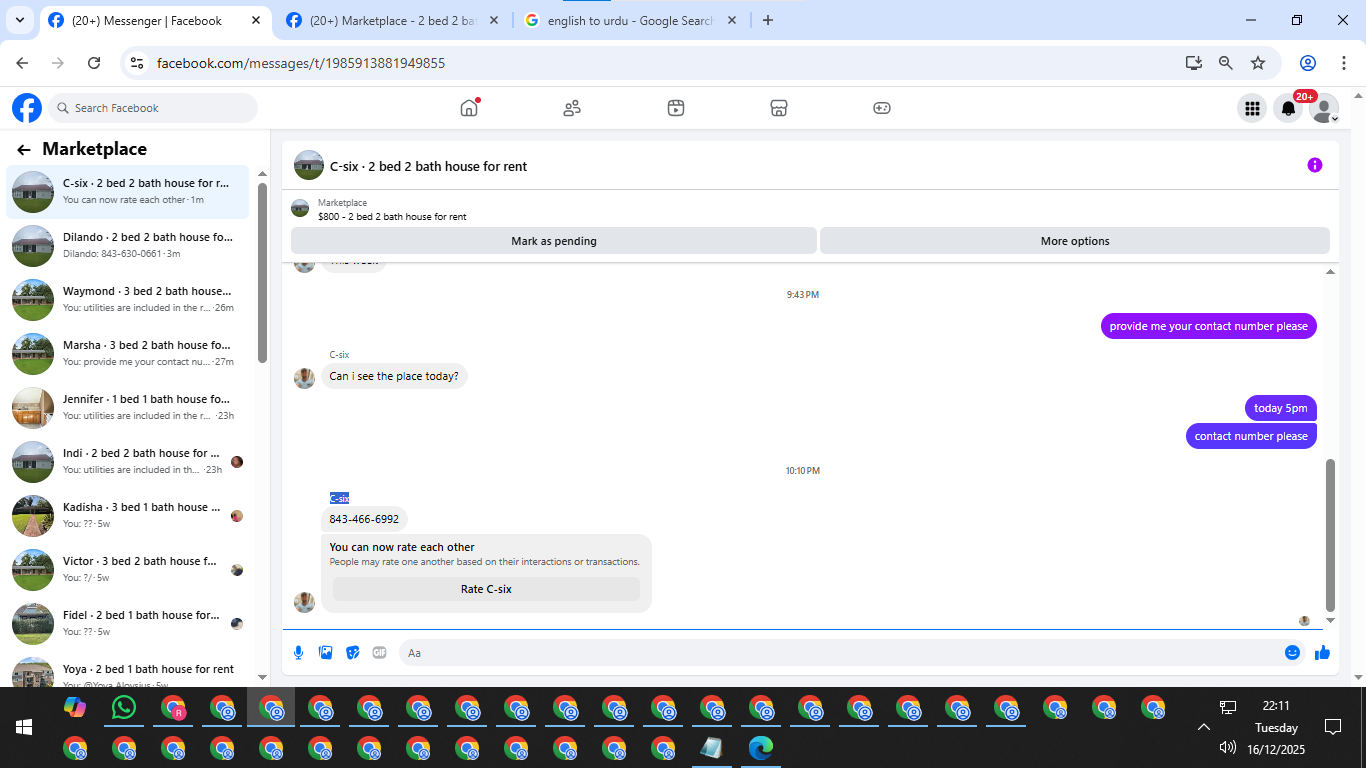Open Indi 2 bed 2 bath conversation
This screenshot has width=1366, height=768.
click(128, 461)
